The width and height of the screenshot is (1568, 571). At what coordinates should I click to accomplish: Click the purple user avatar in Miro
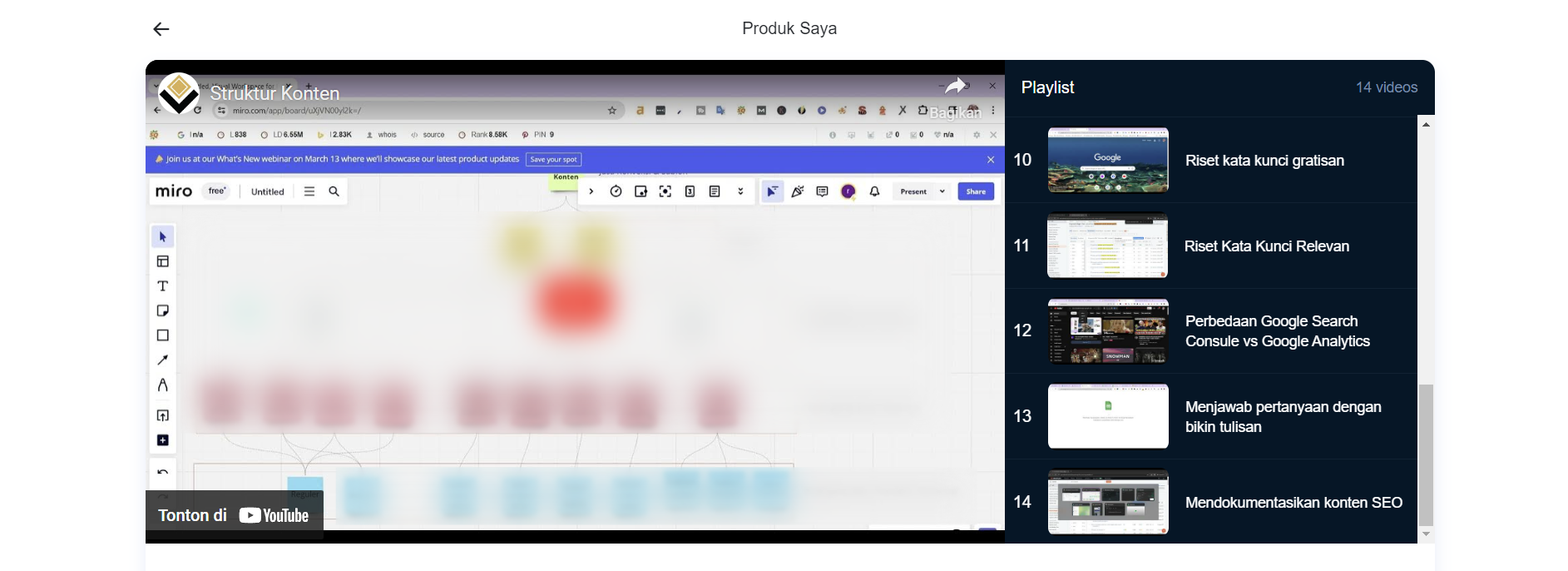[x=848, y=191]
